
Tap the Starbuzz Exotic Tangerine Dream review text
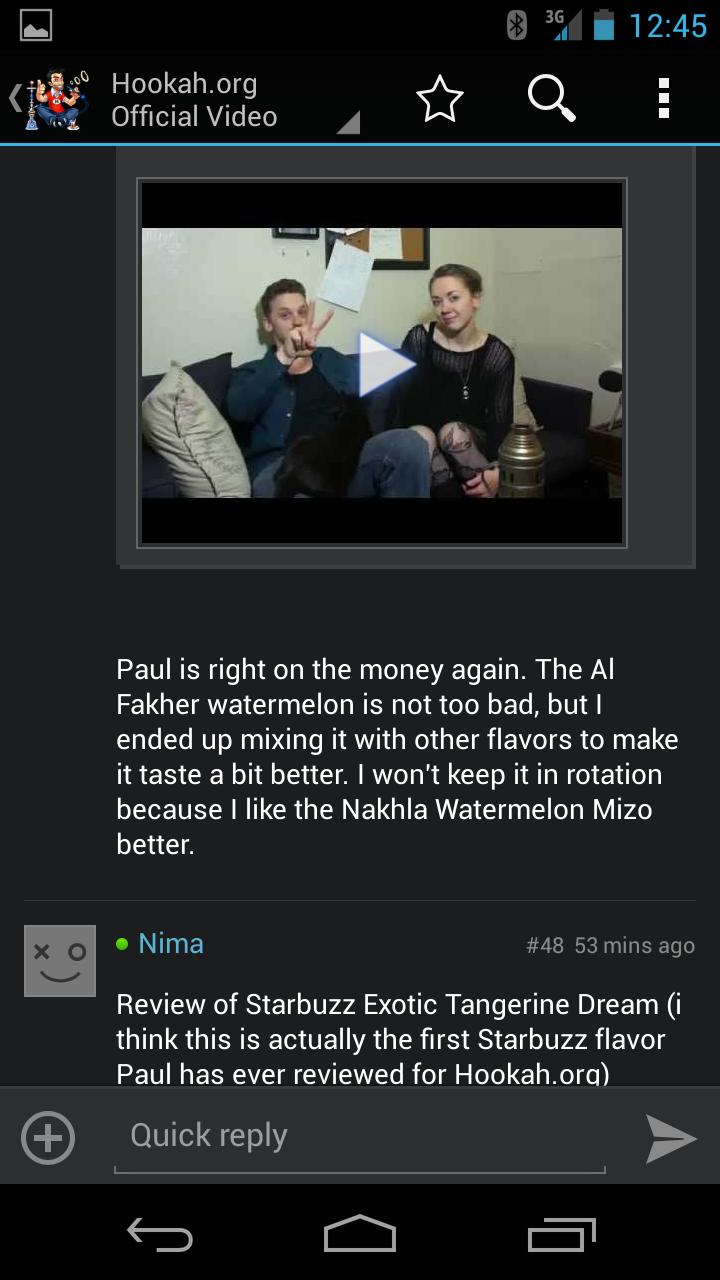click(x=399, y=1039)
